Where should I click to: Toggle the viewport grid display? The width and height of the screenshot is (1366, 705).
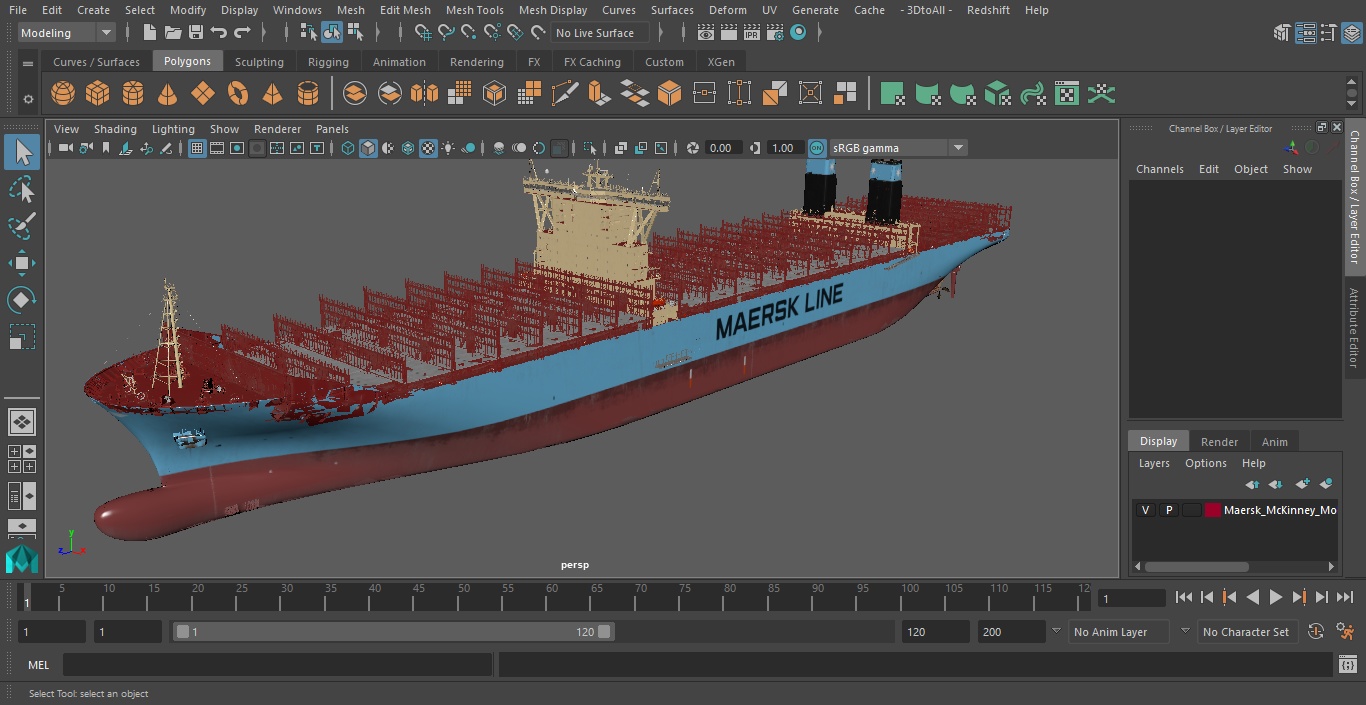coord(197,148)
